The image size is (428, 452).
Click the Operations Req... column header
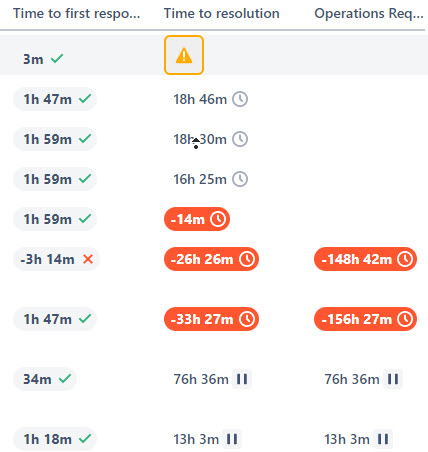pyautogui.click(x=369, y=14)
